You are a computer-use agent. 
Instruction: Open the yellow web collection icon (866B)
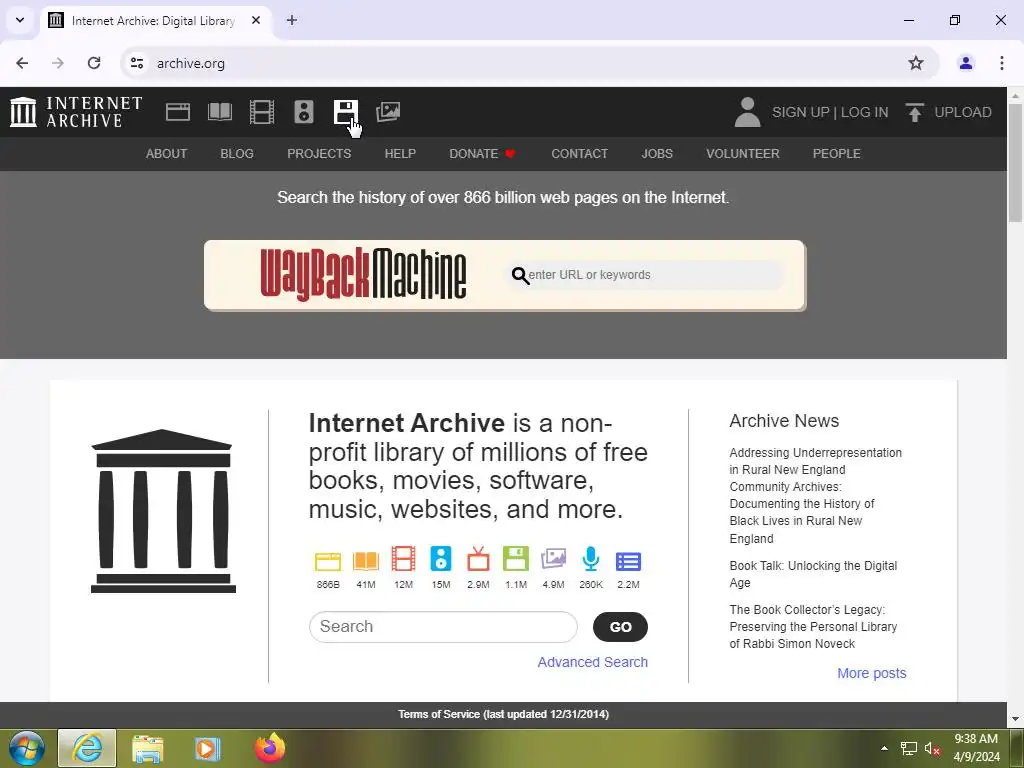coord(328,561)
